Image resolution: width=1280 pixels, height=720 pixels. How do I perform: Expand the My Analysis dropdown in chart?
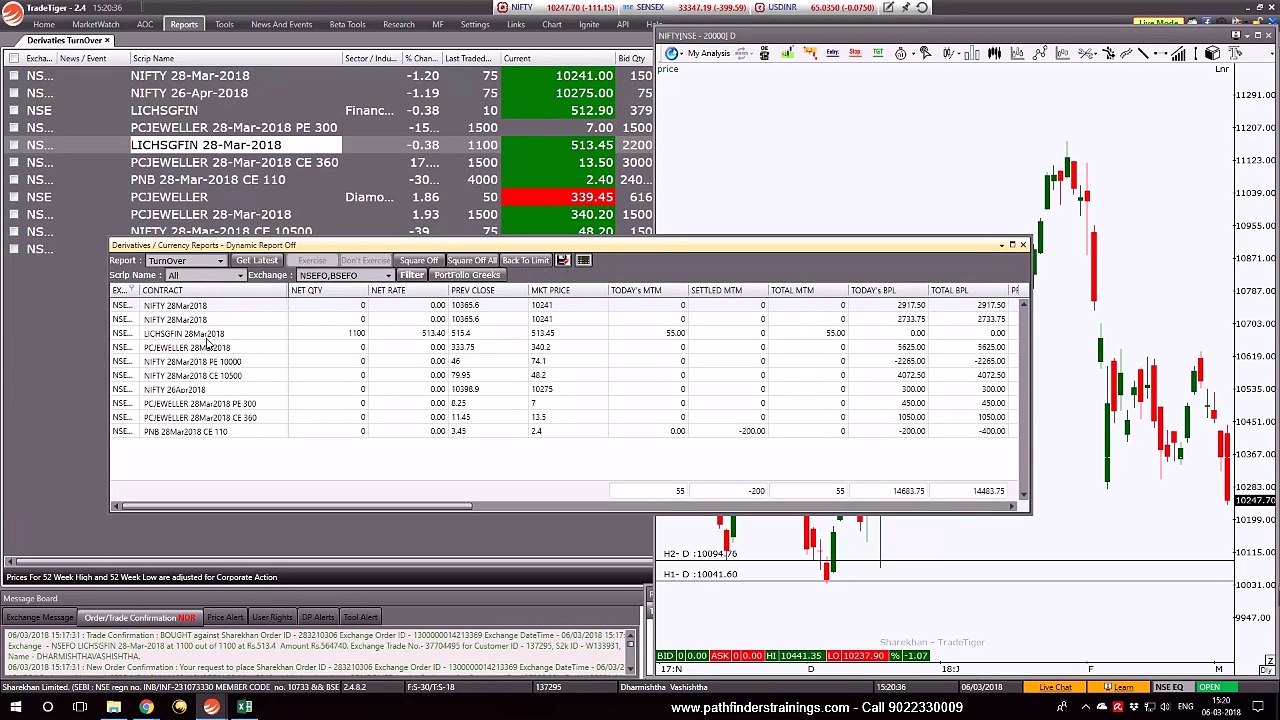coord(681,54)
